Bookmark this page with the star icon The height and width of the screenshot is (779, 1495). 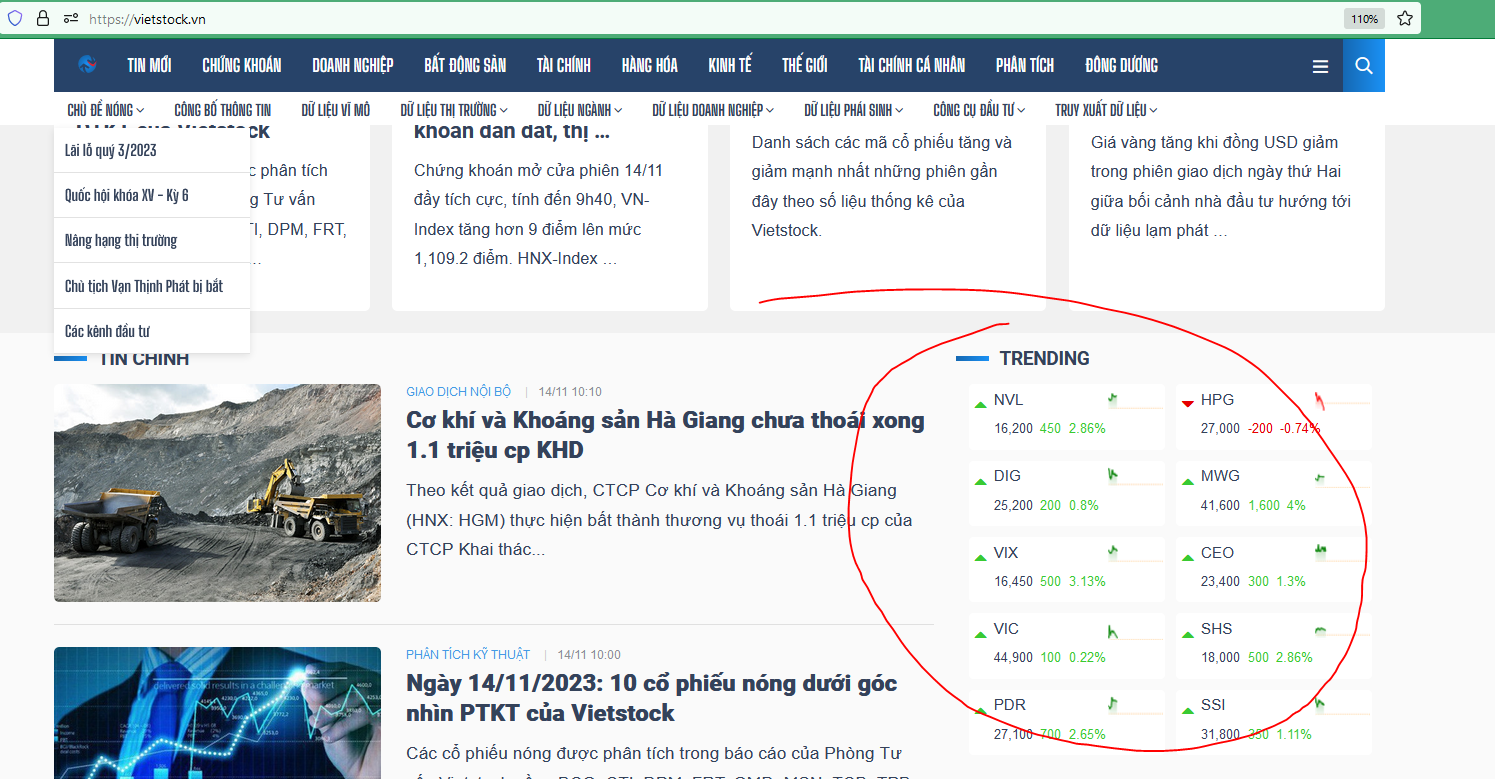(x=1405, y=18)
